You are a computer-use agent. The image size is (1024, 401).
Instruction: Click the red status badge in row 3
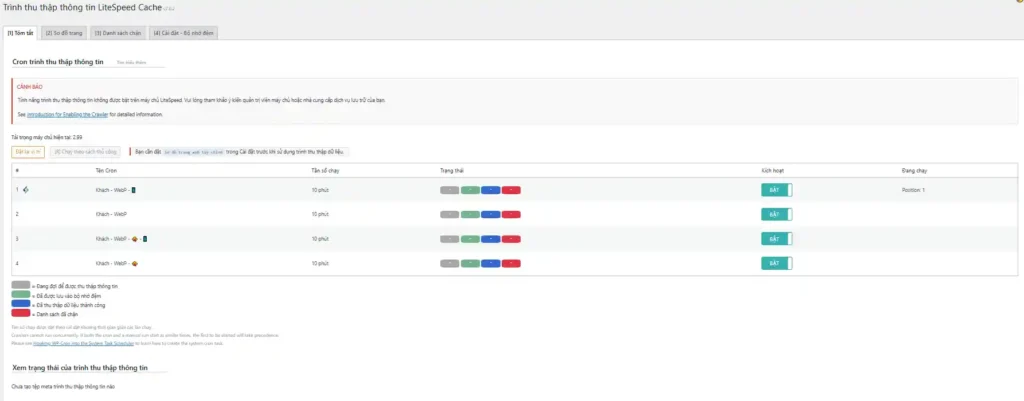(511, 239)
